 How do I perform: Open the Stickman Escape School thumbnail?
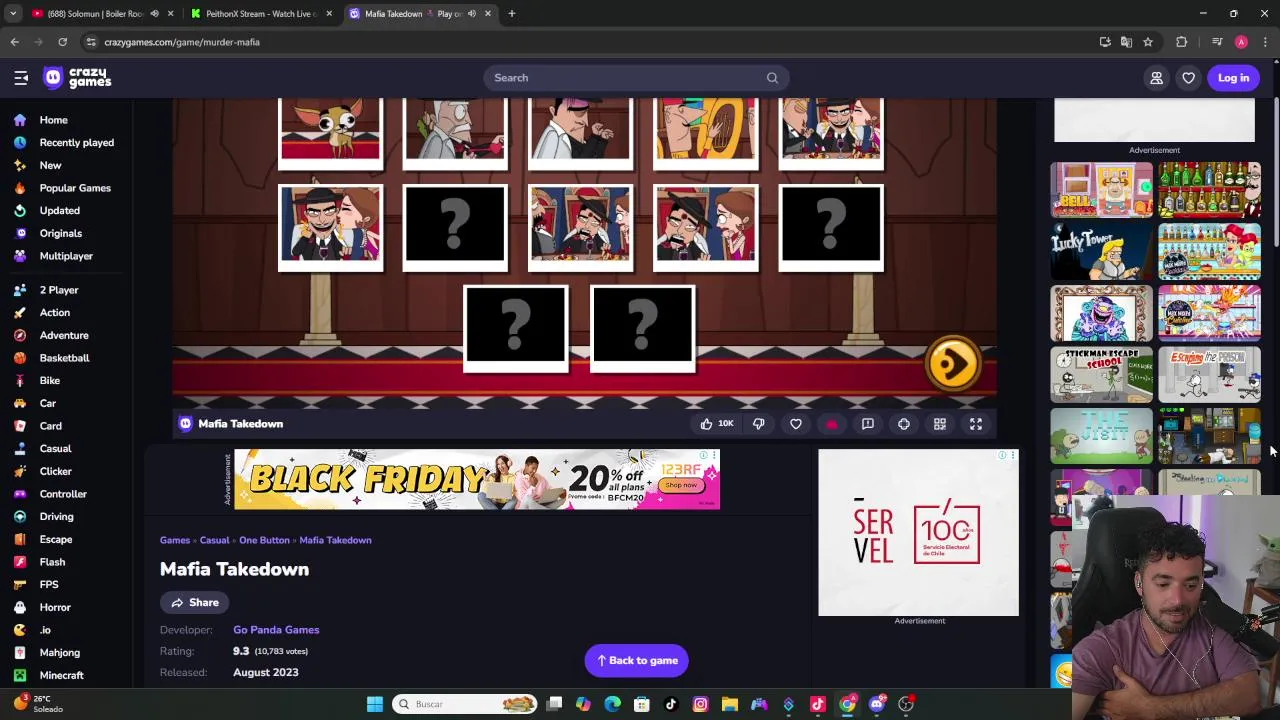[1101, 374]
